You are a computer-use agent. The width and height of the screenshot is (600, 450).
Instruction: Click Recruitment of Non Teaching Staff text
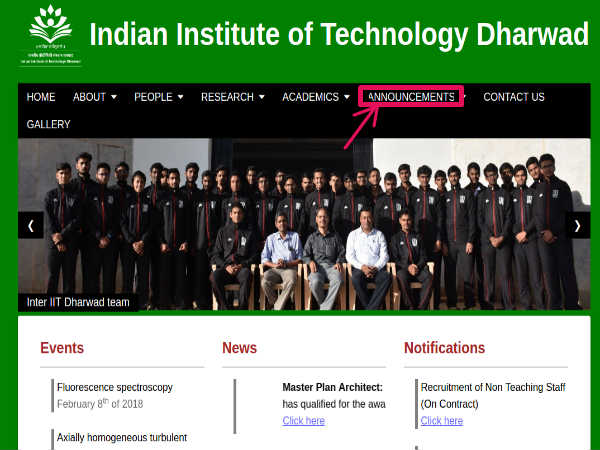click(x=493, y=387)
